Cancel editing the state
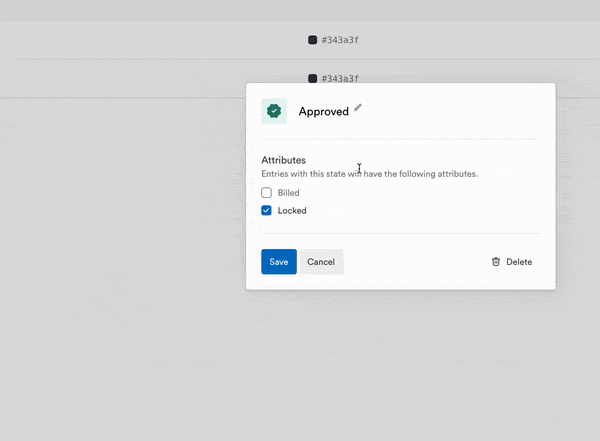Viewport: 600px width, 441px height. (321, 262)
